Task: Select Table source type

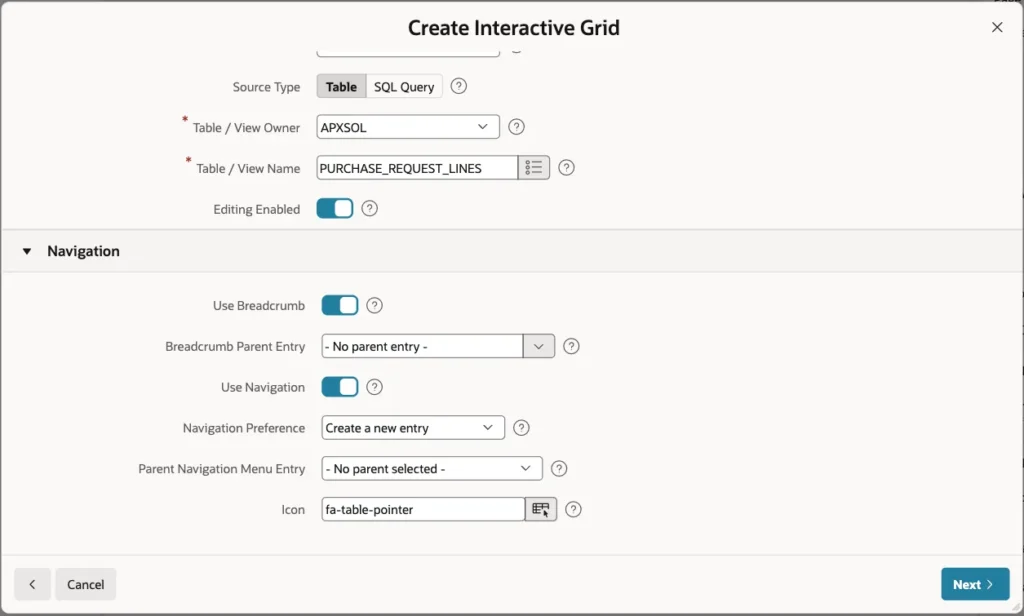Action: point(342,86)
